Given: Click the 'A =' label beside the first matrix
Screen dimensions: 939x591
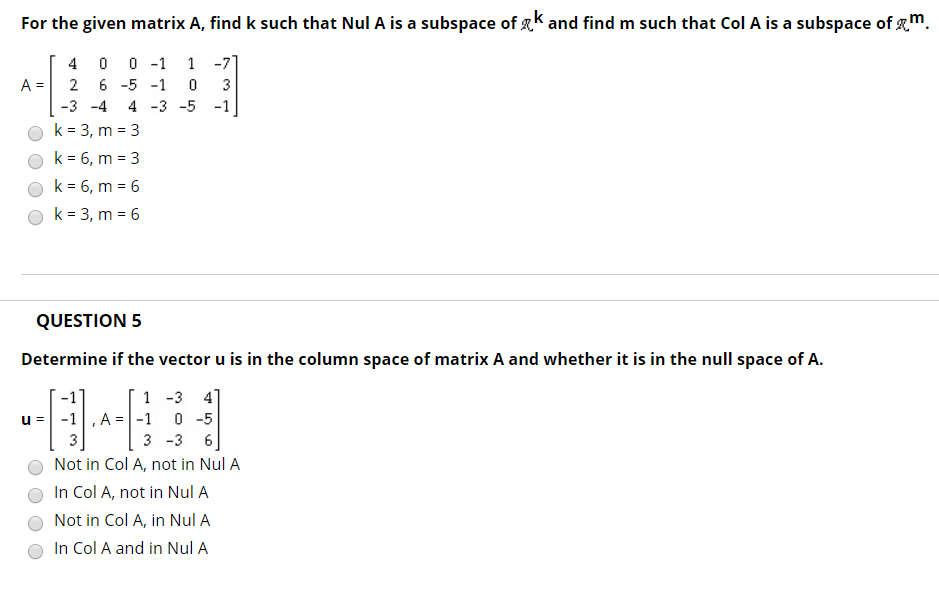Looking at the screenshot, I should (x=32, y=85).
